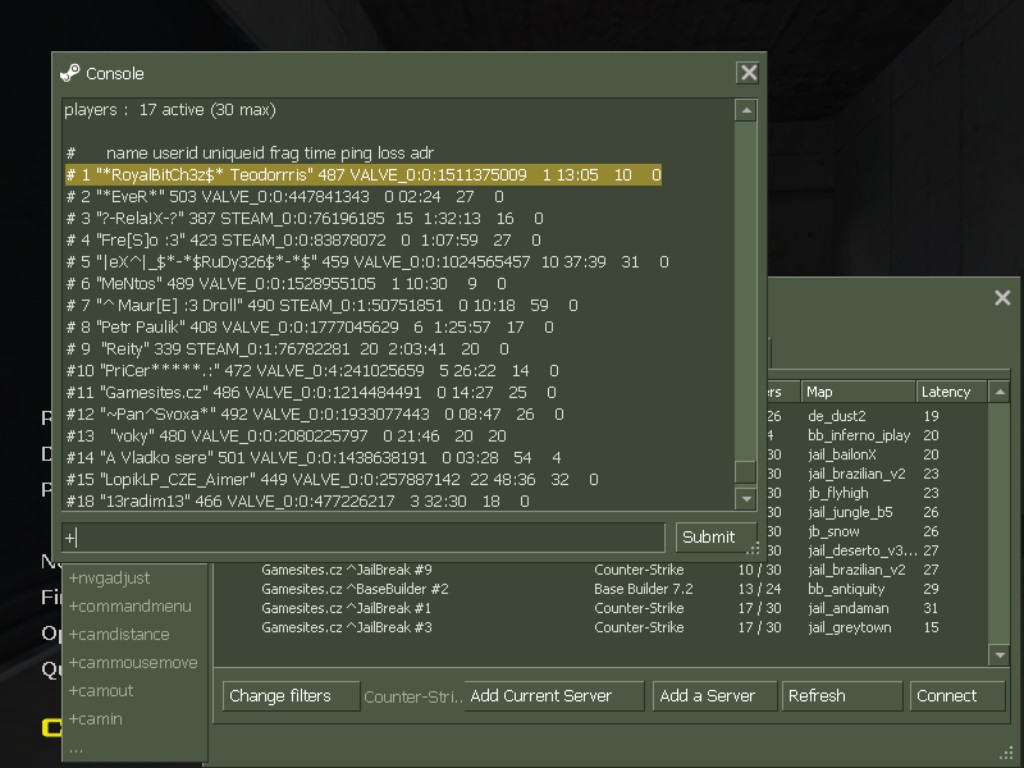Click the Steam logo icon in Console title bar
Image resolution: width=1024 pixels, height=768 pixels.
70,73
